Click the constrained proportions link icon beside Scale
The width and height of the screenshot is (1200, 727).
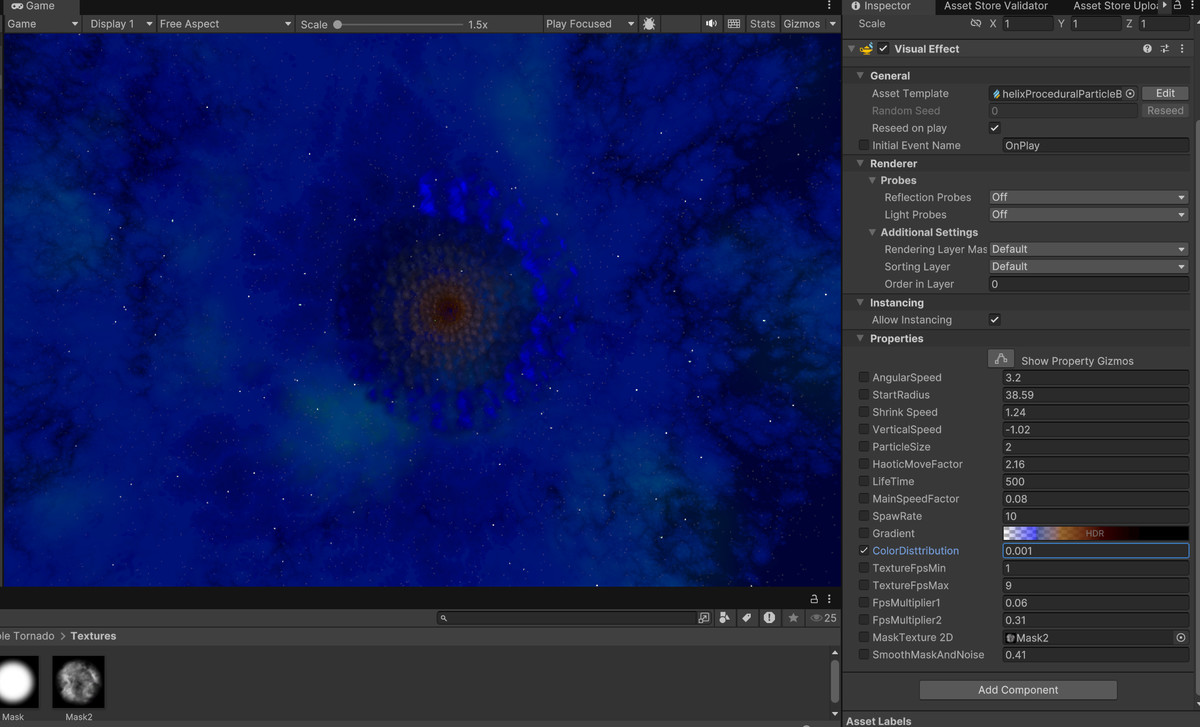pyautogui.click(x=976, y=23)
